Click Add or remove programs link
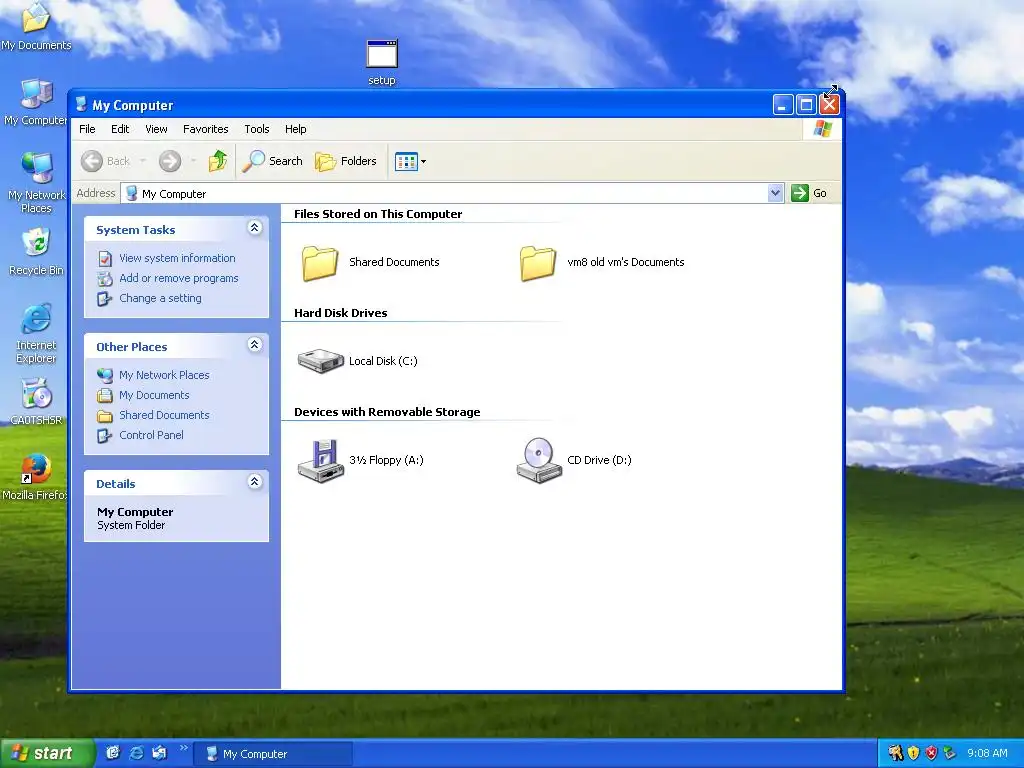1024x768 pixels. click(x=178, y=278)
